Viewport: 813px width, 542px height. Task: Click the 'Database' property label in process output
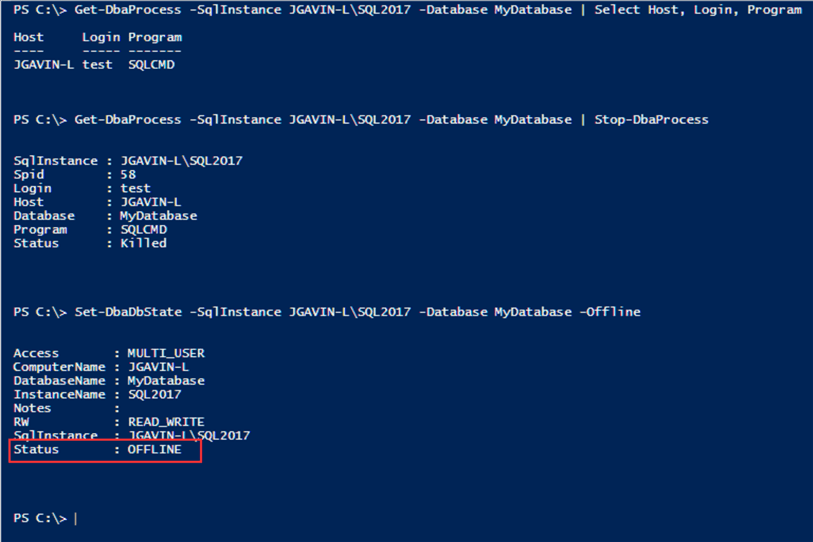[x=44, y=216]
